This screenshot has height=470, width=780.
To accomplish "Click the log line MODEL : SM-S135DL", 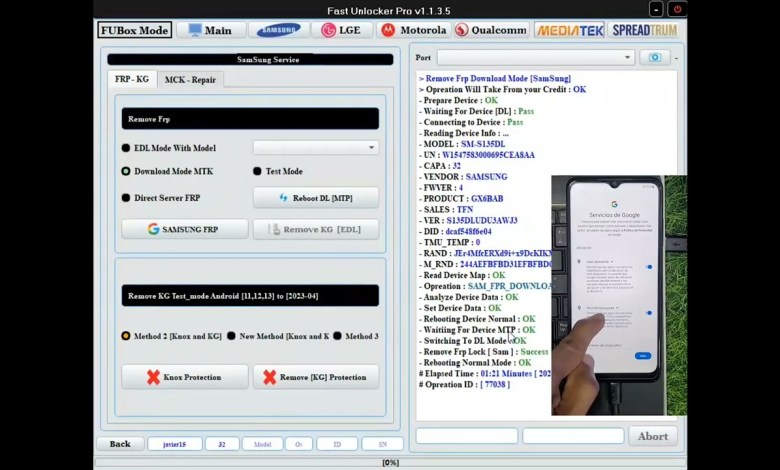I will tap(461, 144).
